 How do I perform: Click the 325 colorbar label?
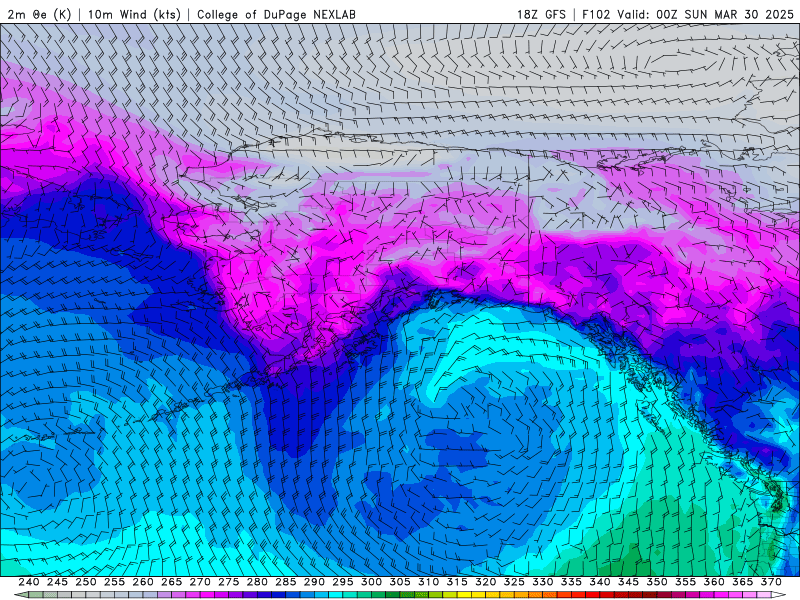[514, 582]
